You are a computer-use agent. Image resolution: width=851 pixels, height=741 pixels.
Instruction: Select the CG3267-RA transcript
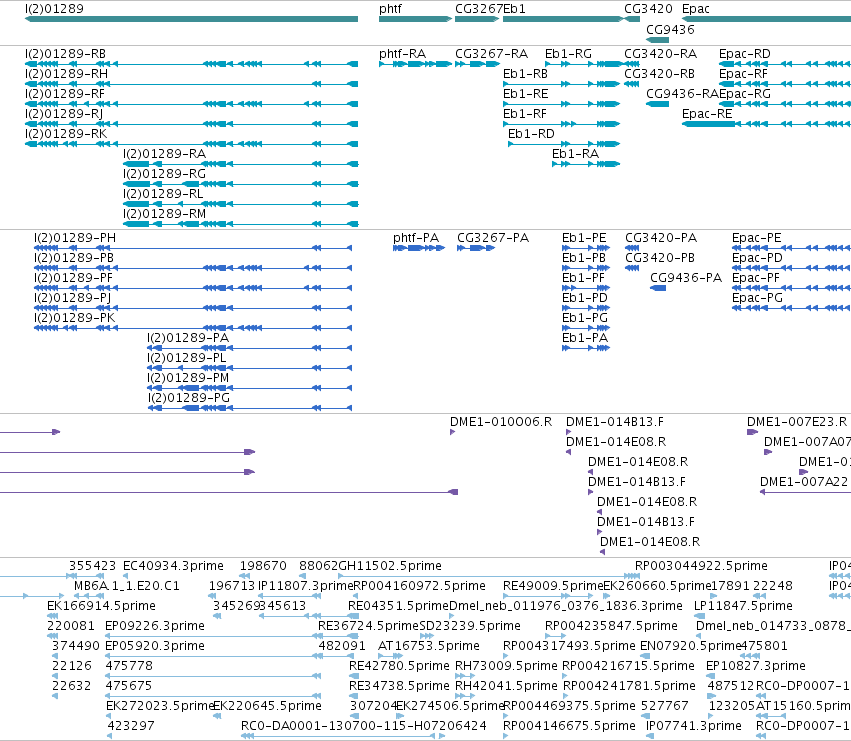(x=491, y=54)
